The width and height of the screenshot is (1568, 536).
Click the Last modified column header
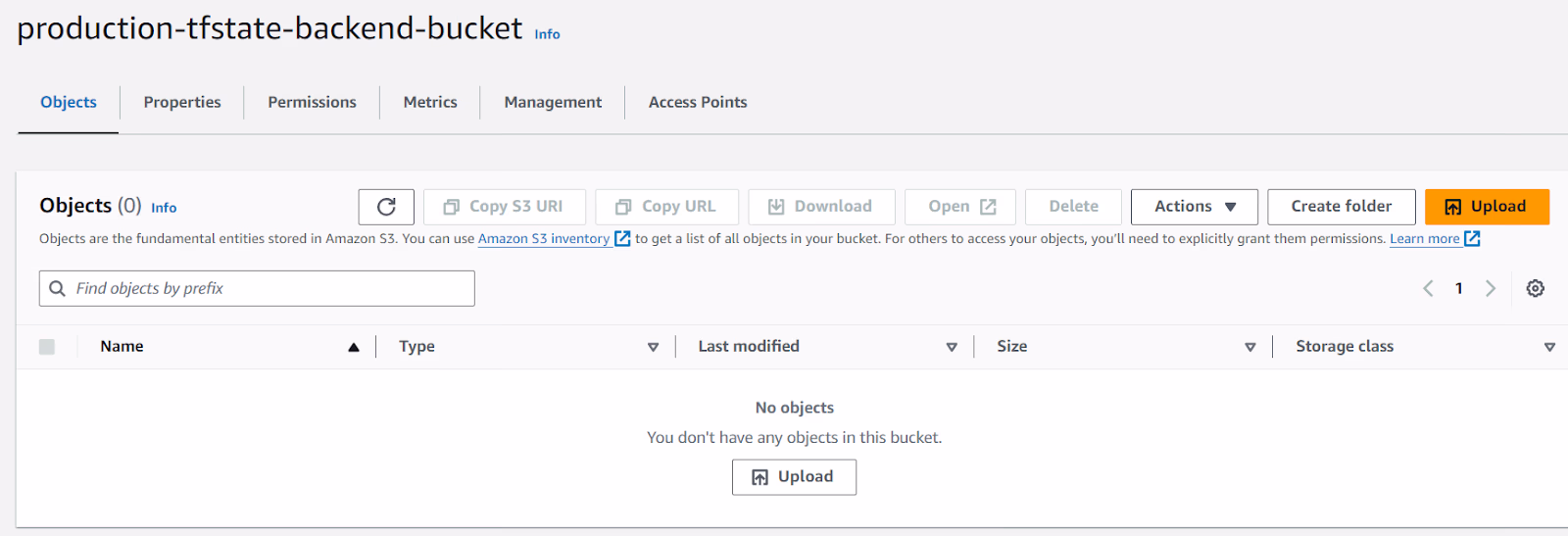749,347
